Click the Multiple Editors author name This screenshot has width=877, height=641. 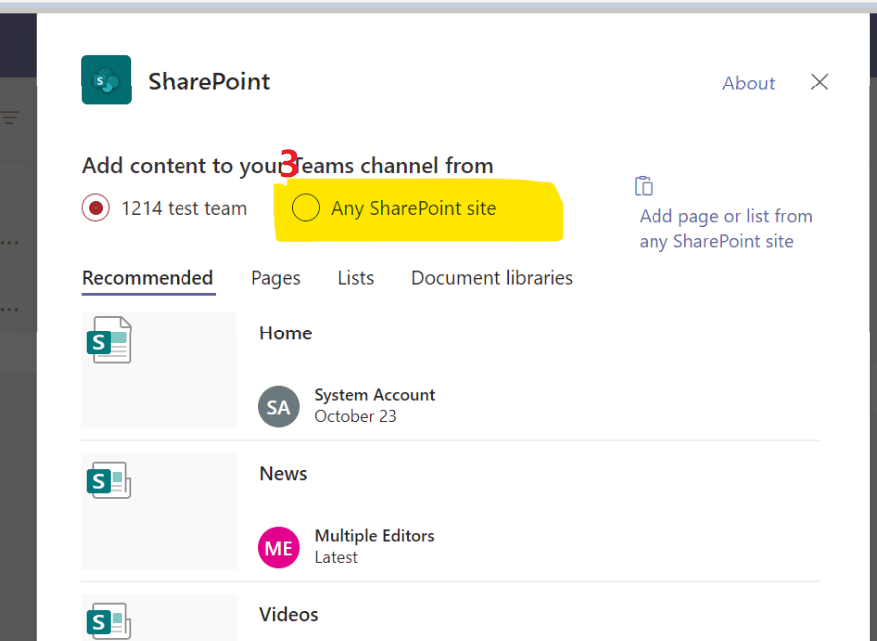[374, 536]
